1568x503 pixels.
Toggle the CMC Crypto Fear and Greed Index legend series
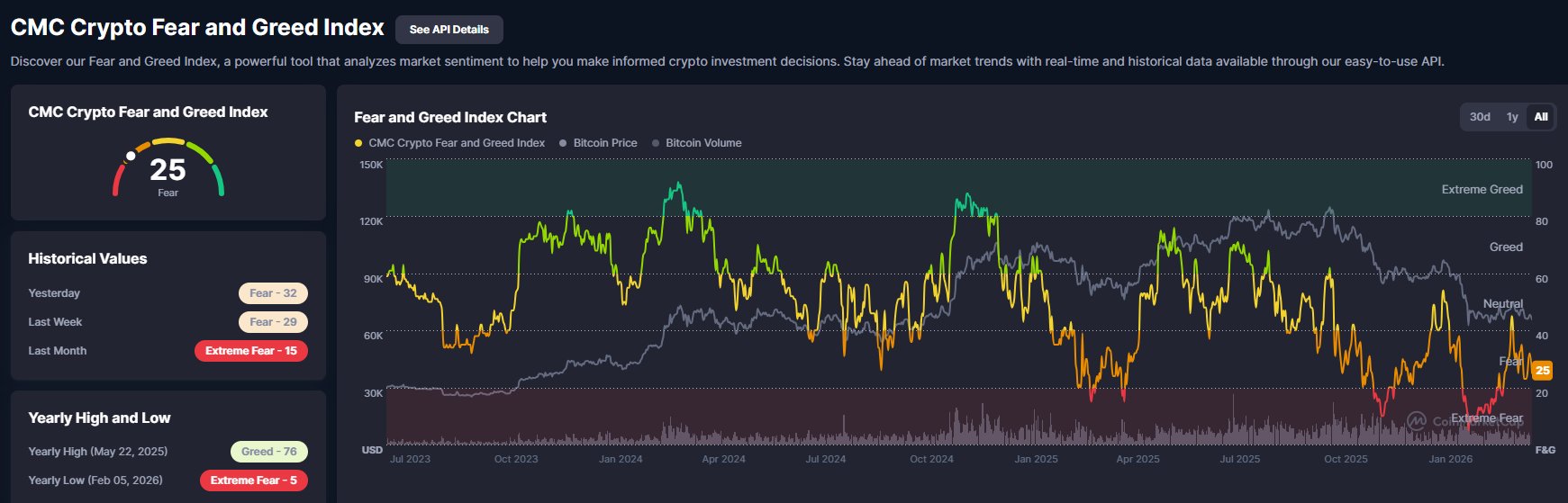449,143
